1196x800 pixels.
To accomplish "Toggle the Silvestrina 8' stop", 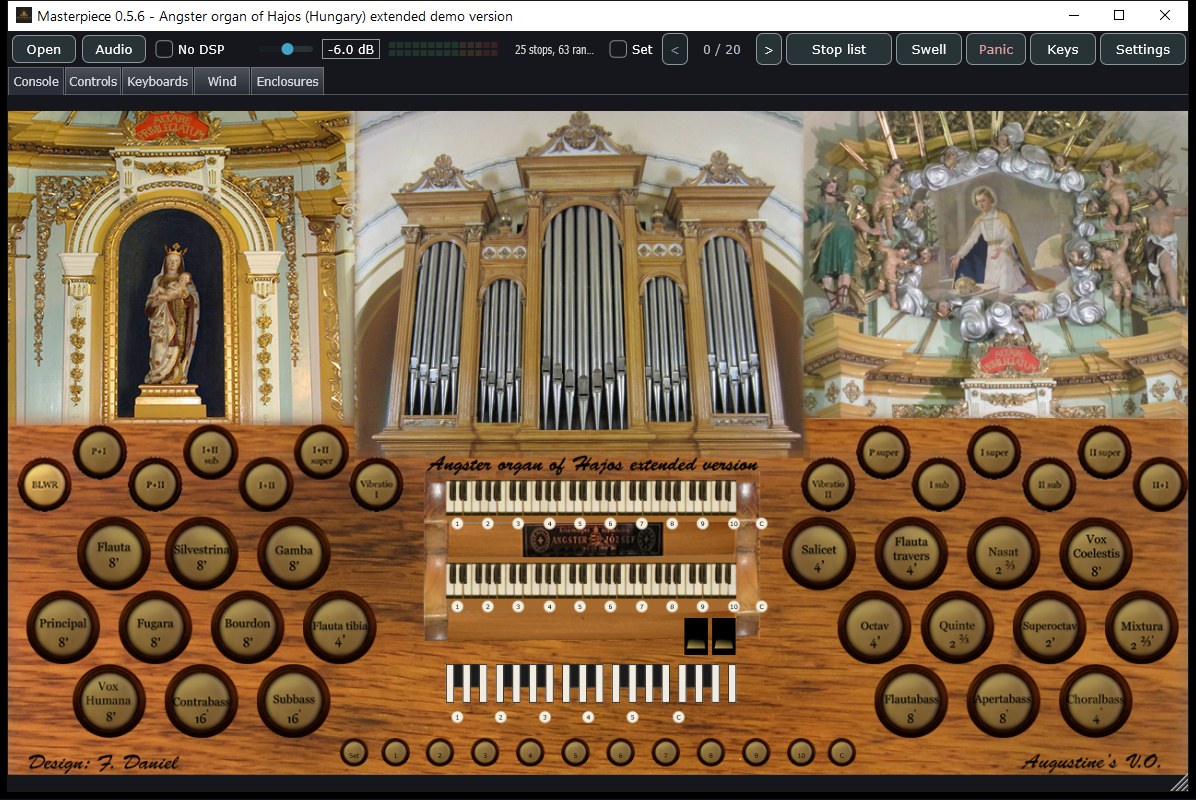I will (x=201, y=554).
